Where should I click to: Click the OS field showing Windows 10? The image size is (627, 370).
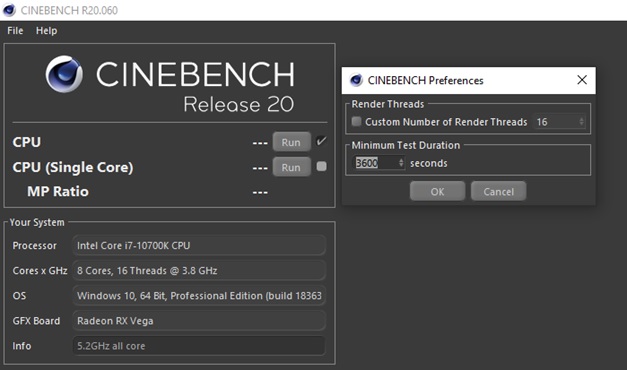tap(199, 296)
